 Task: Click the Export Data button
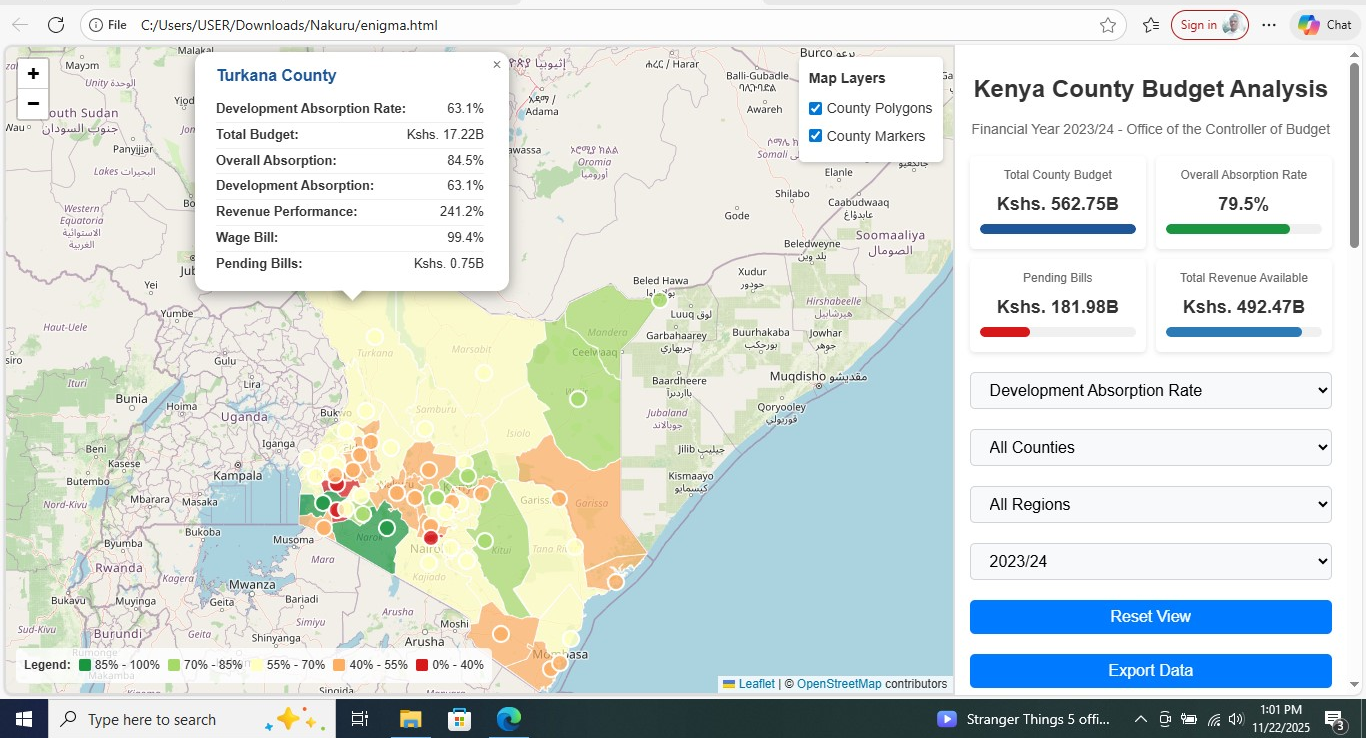coord(1150,671)
